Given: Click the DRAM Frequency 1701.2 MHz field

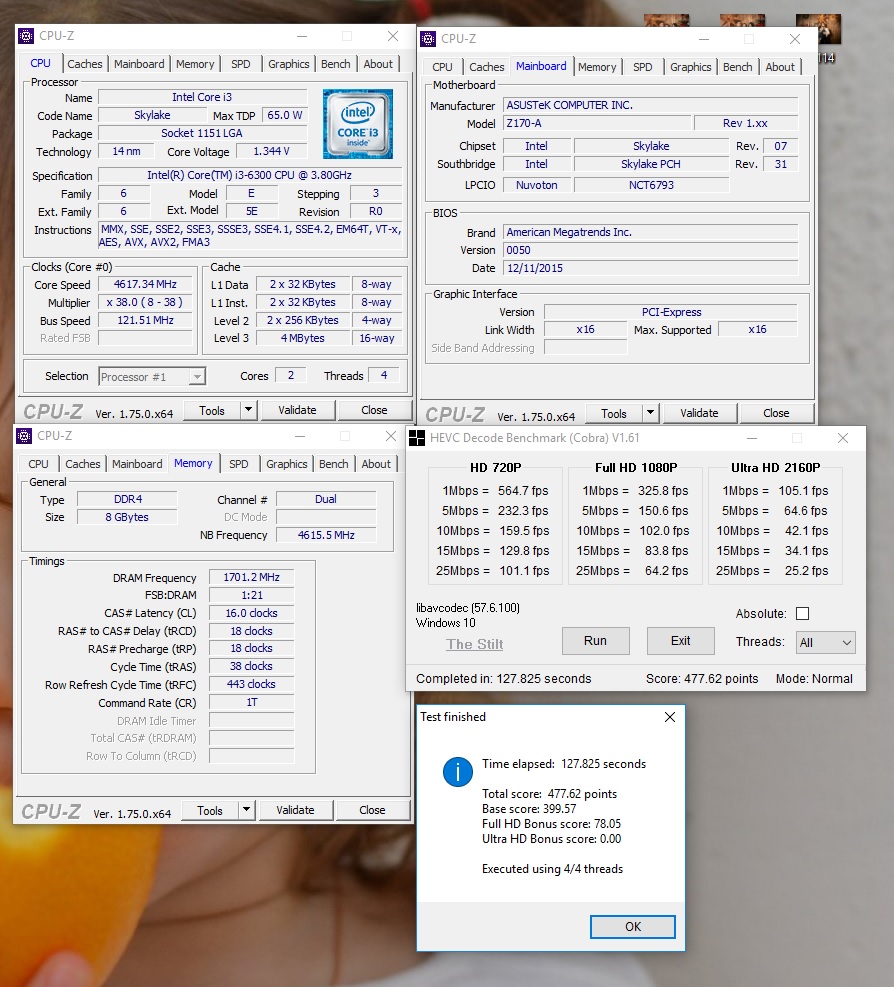Looking at the screenshot, I should coord(252,577).
